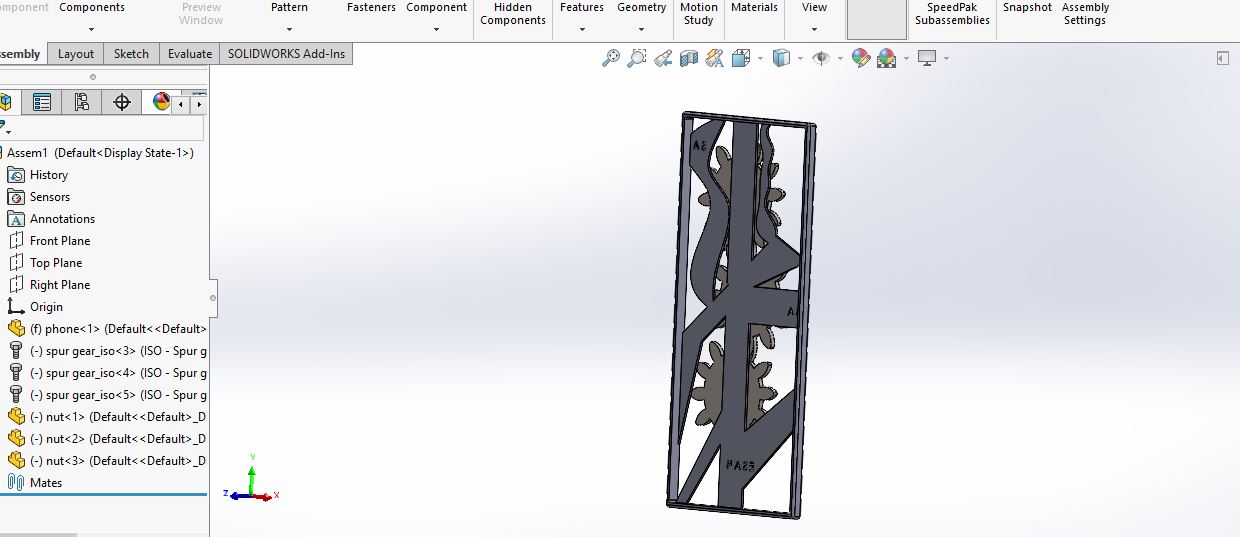The height and width of the screenshot is (537, 1240).
Task: Open the DisplayManager color ball tab
Action: (x=160, y=102)
